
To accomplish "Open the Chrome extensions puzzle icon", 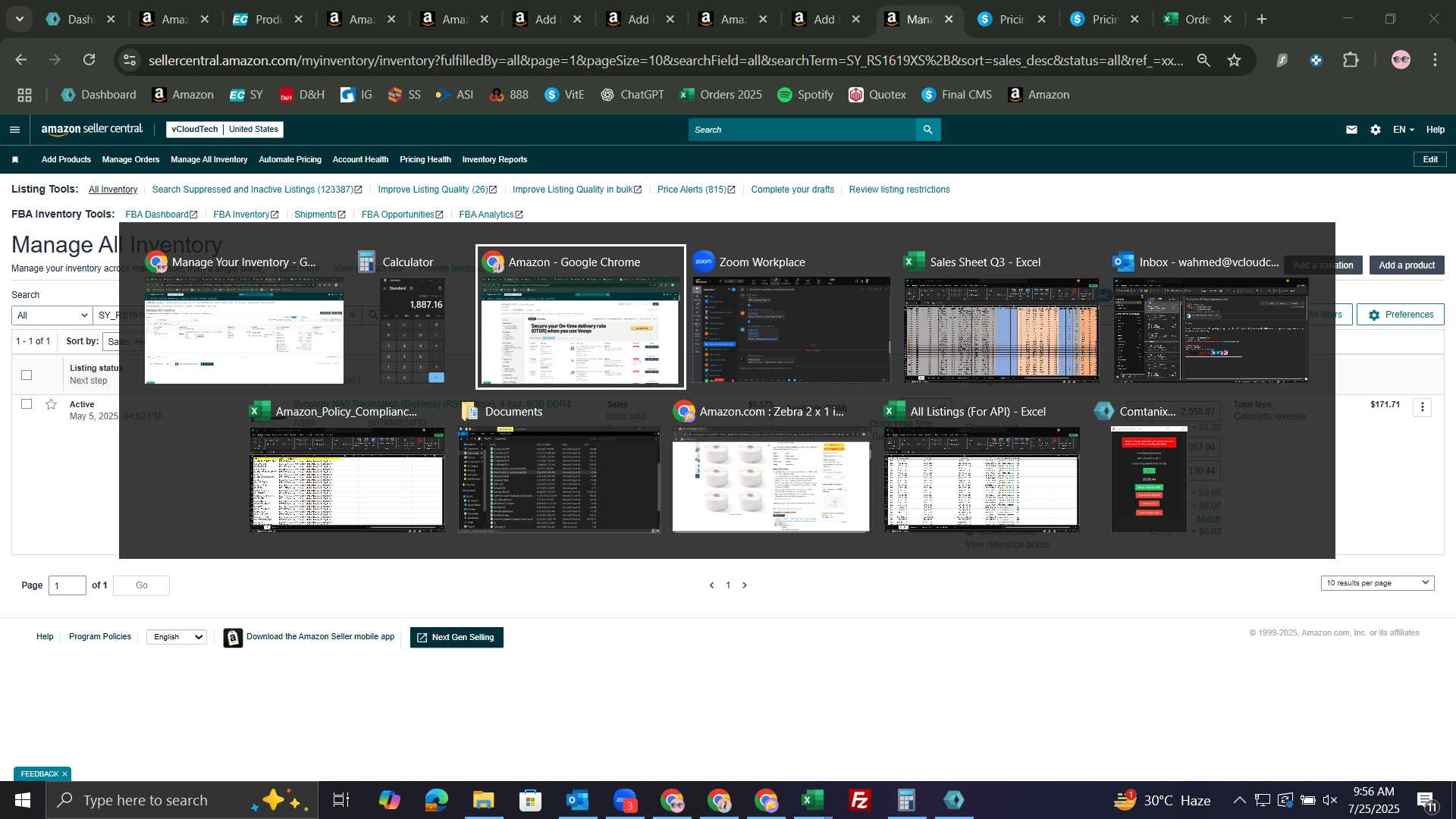I will (1351, 60).
